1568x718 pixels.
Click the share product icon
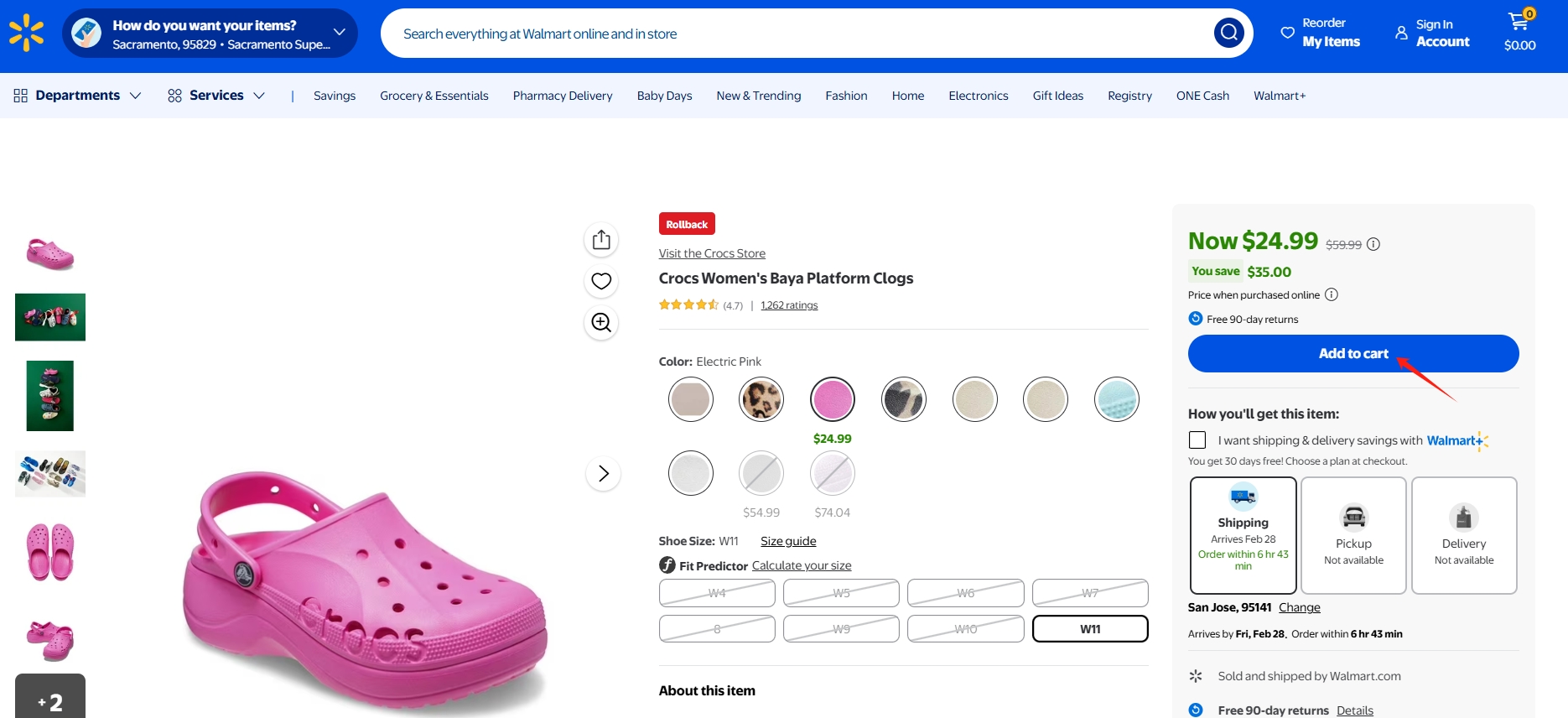click(601, 240)
